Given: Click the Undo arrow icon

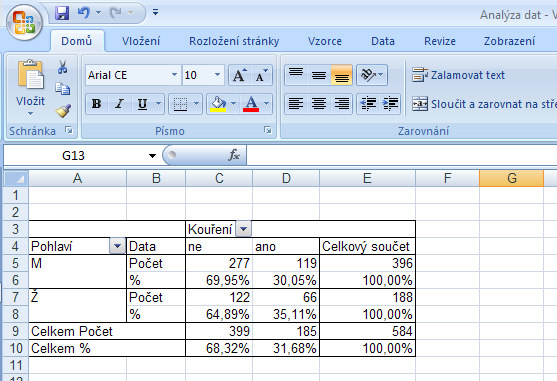Looking at the screenshot, I should pyautogui.click(x=83, y=13).
